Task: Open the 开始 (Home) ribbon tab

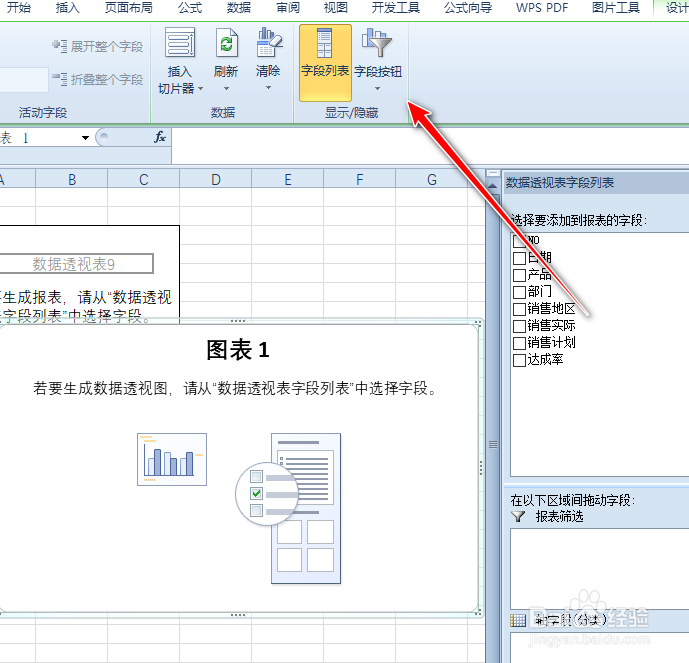Action: [x=18, y=7]
